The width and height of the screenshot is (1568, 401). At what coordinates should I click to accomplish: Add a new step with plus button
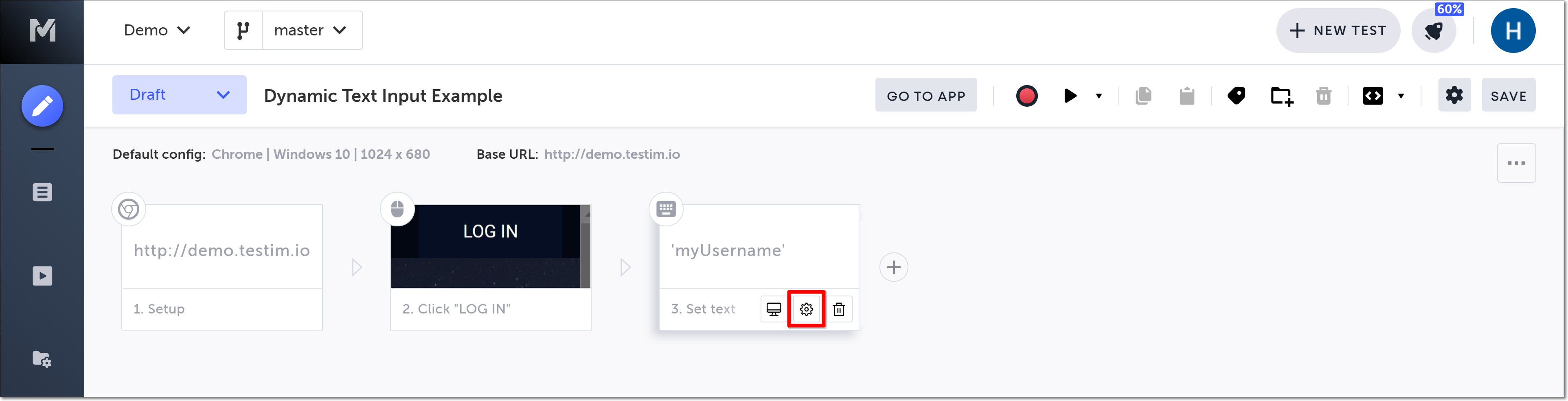coord(894,267)
